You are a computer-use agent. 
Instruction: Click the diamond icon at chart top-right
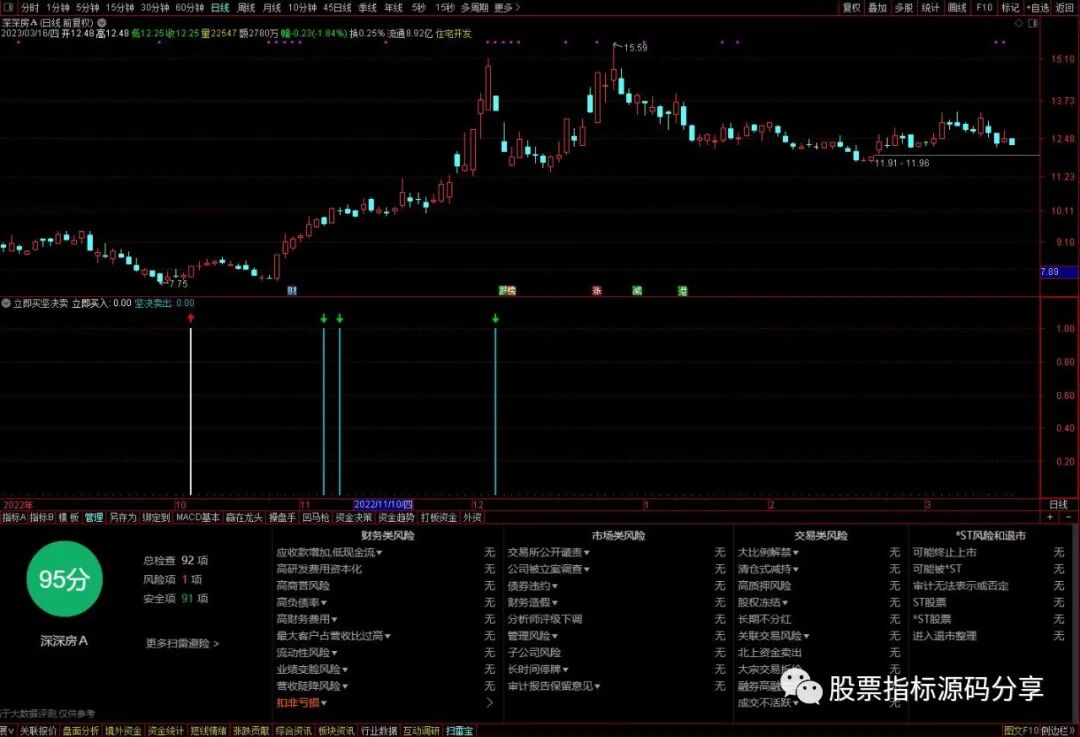point(1019,23)
